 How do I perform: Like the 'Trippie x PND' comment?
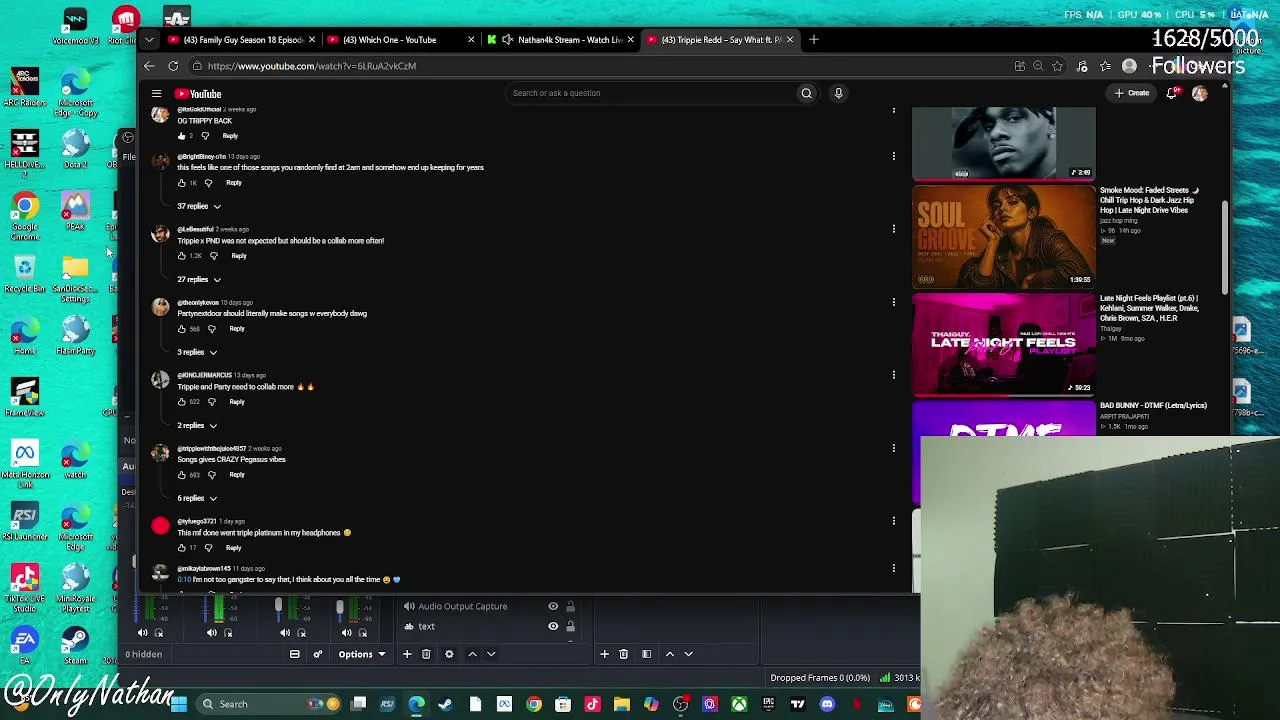pyautogui.click(x=181, y=256)
